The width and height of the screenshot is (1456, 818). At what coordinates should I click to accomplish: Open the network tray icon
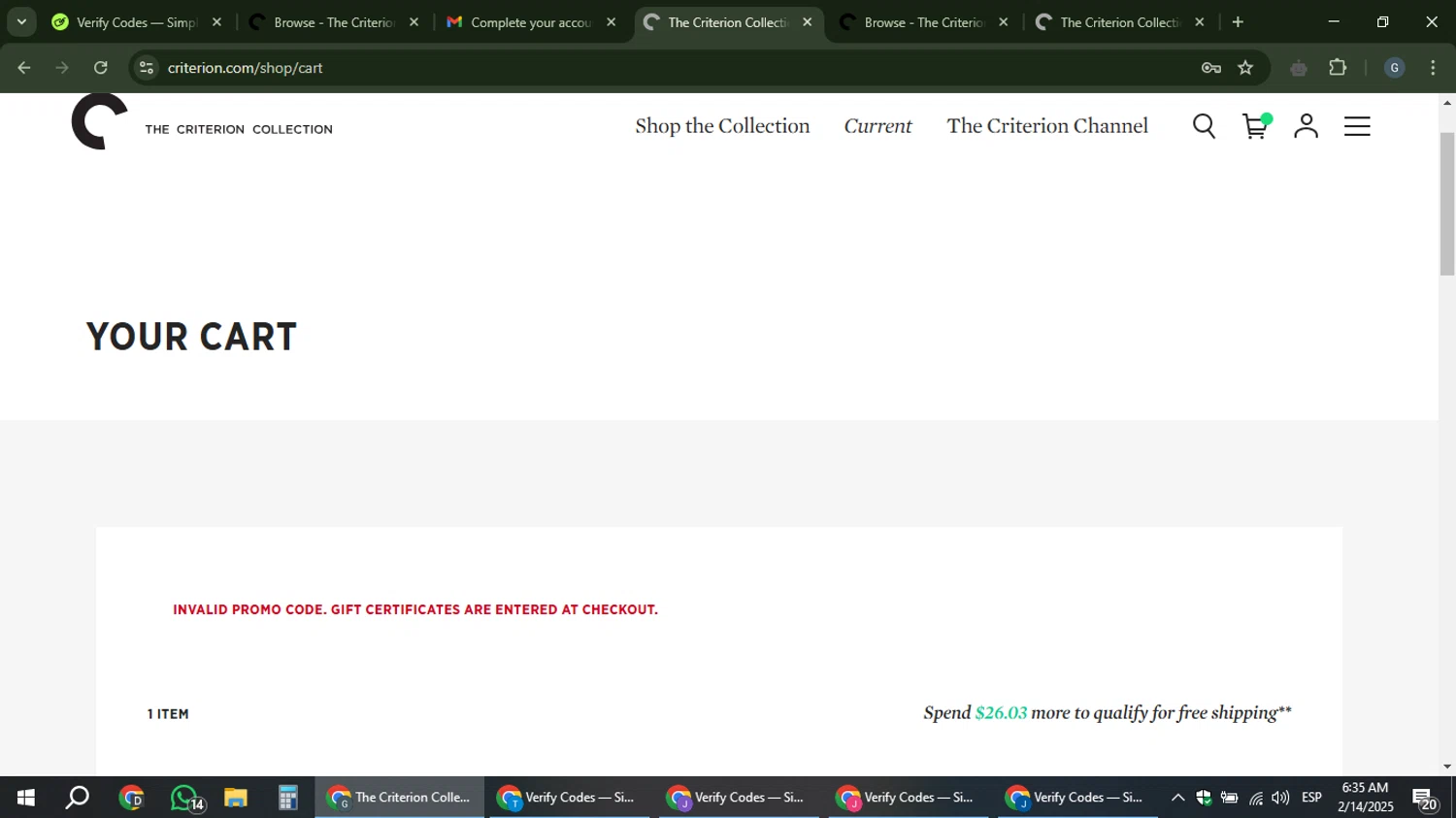[1256, 798]
